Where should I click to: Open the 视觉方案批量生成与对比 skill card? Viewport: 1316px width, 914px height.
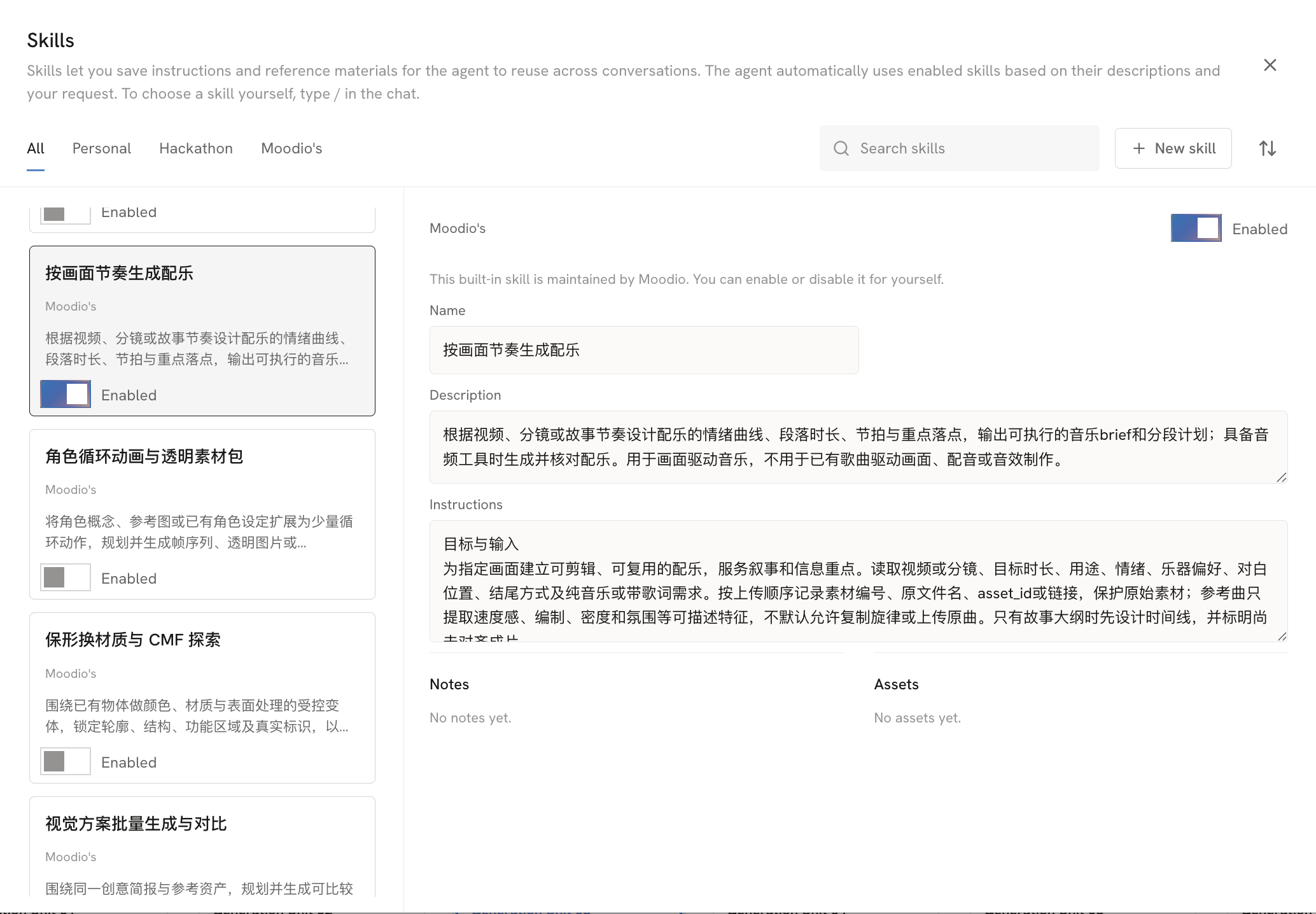tap(202, 847)
